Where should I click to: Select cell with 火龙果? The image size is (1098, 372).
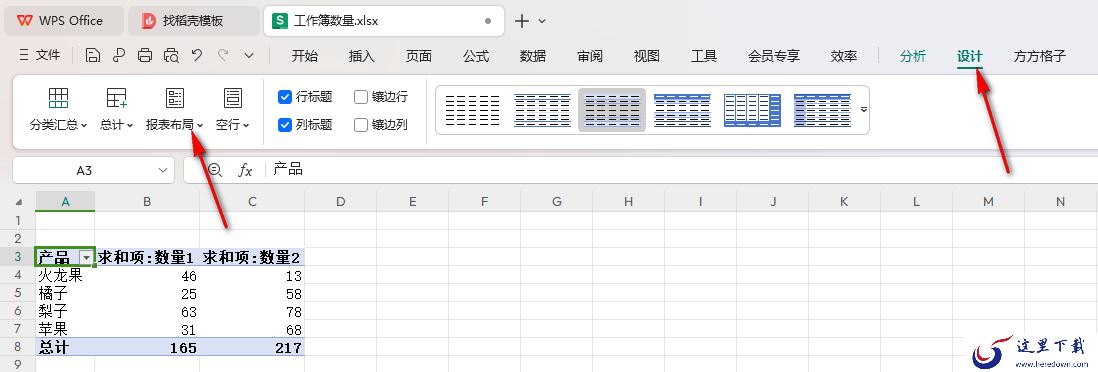65,275
